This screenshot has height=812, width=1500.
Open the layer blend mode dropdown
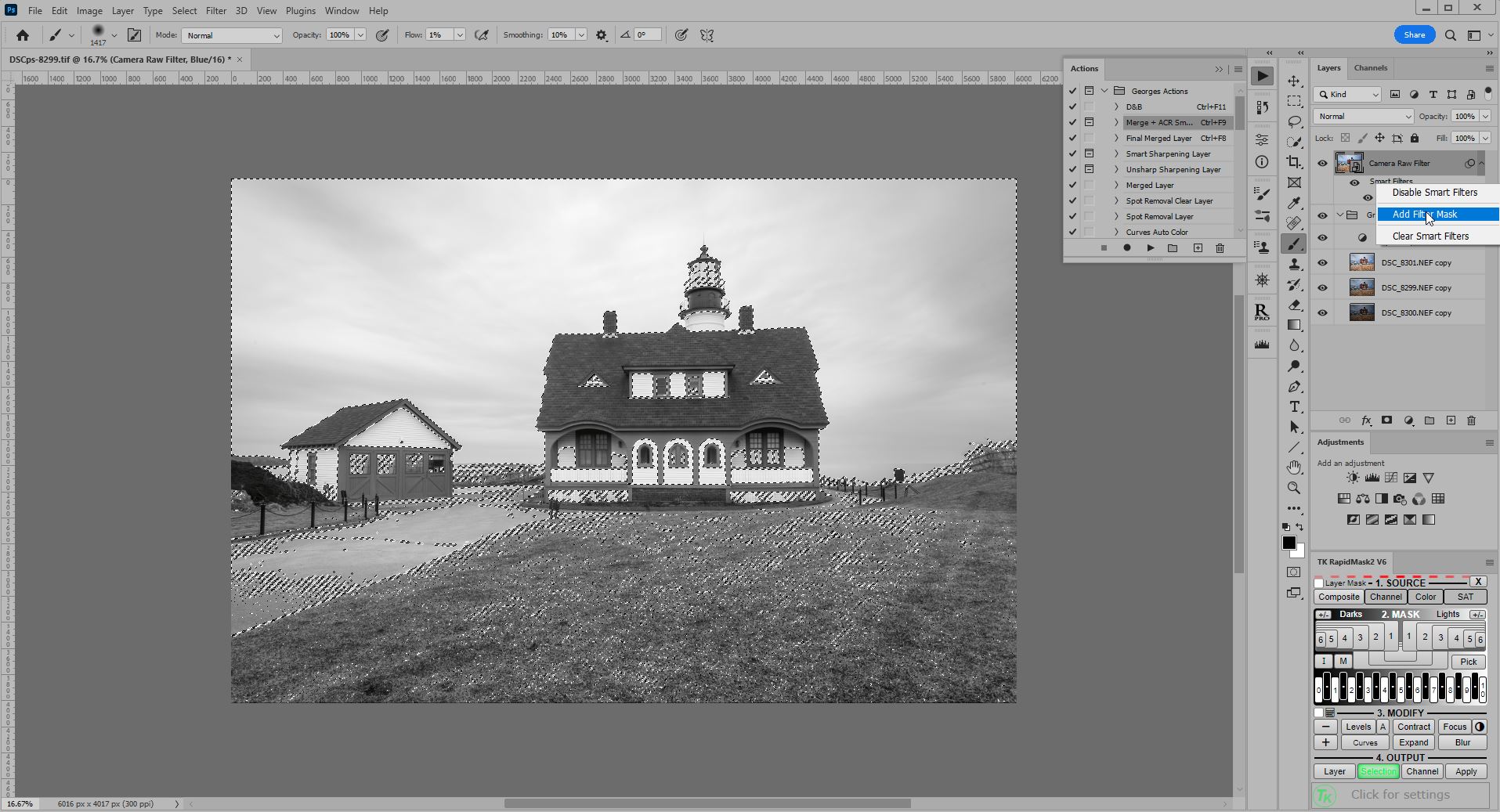[1362, 116]
